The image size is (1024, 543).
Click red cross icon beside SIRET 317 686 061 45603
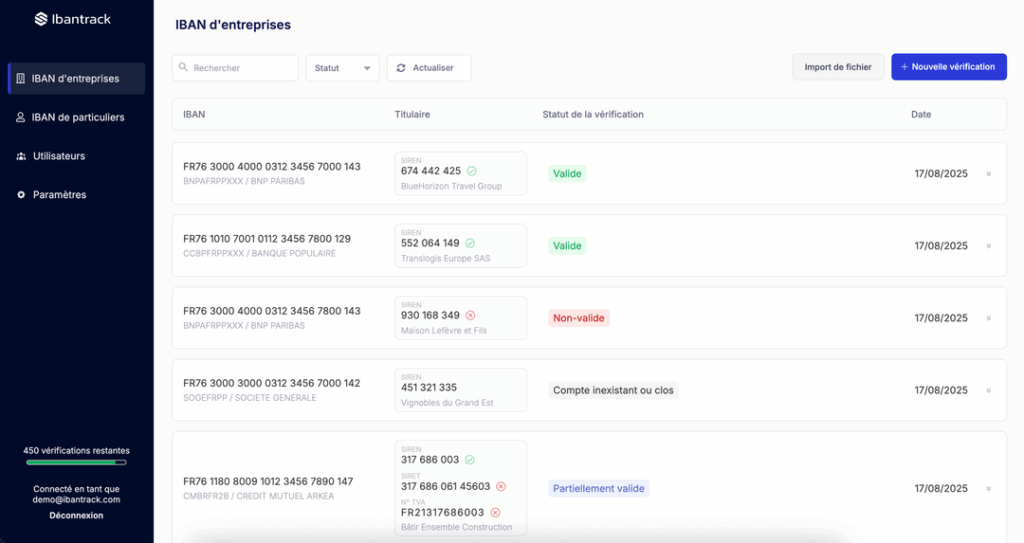coord(501,486)
